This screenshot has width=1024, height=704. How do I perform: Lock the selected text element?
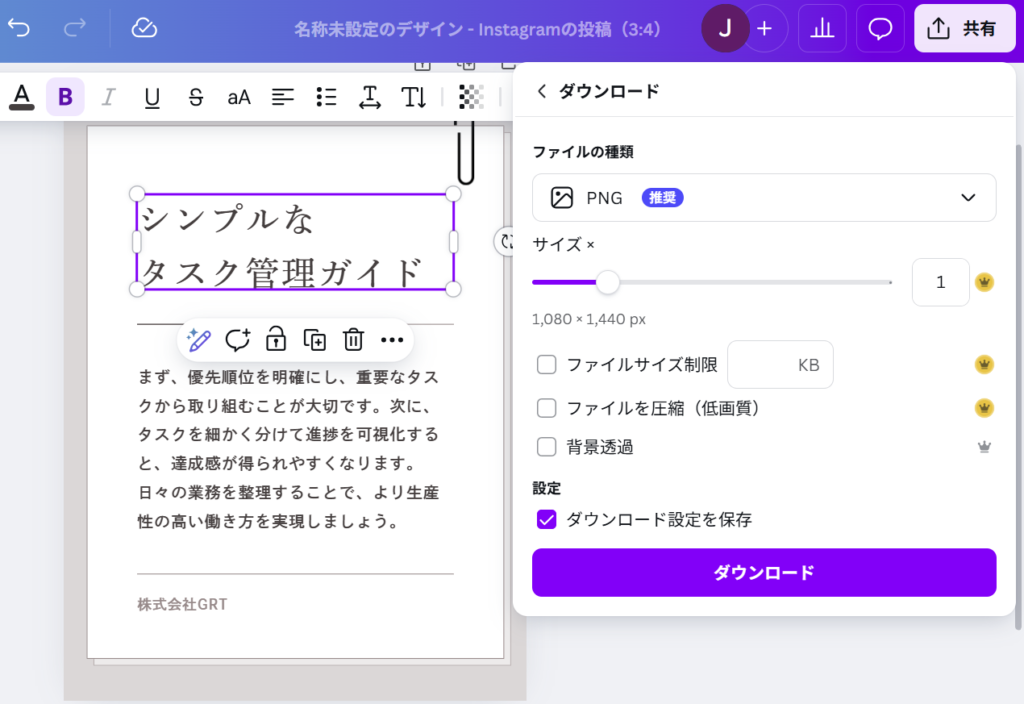[276, 340]
